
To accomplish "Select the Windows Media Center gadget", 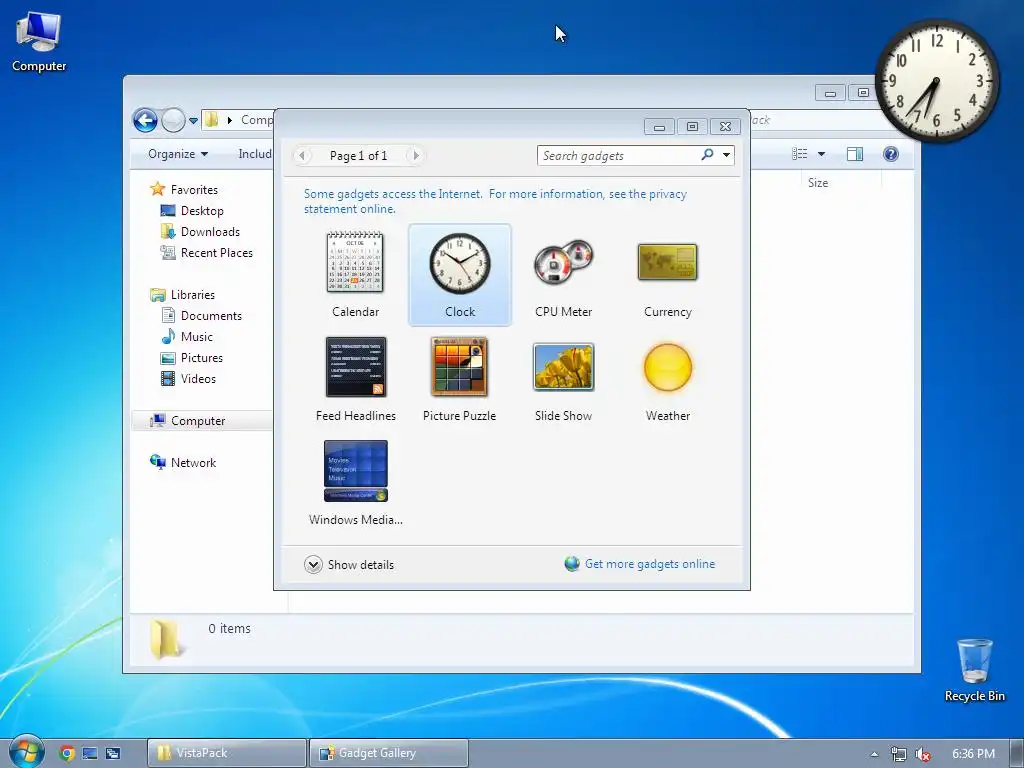I will tap(355, 483).
